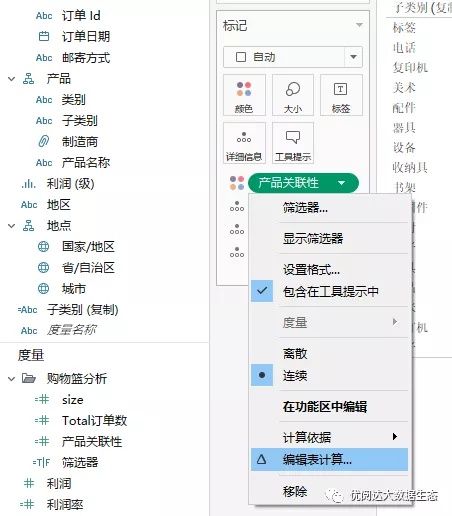Click calculated number icon beside Total订单数
Screen dimensions: 452x516
coord(42,420)
